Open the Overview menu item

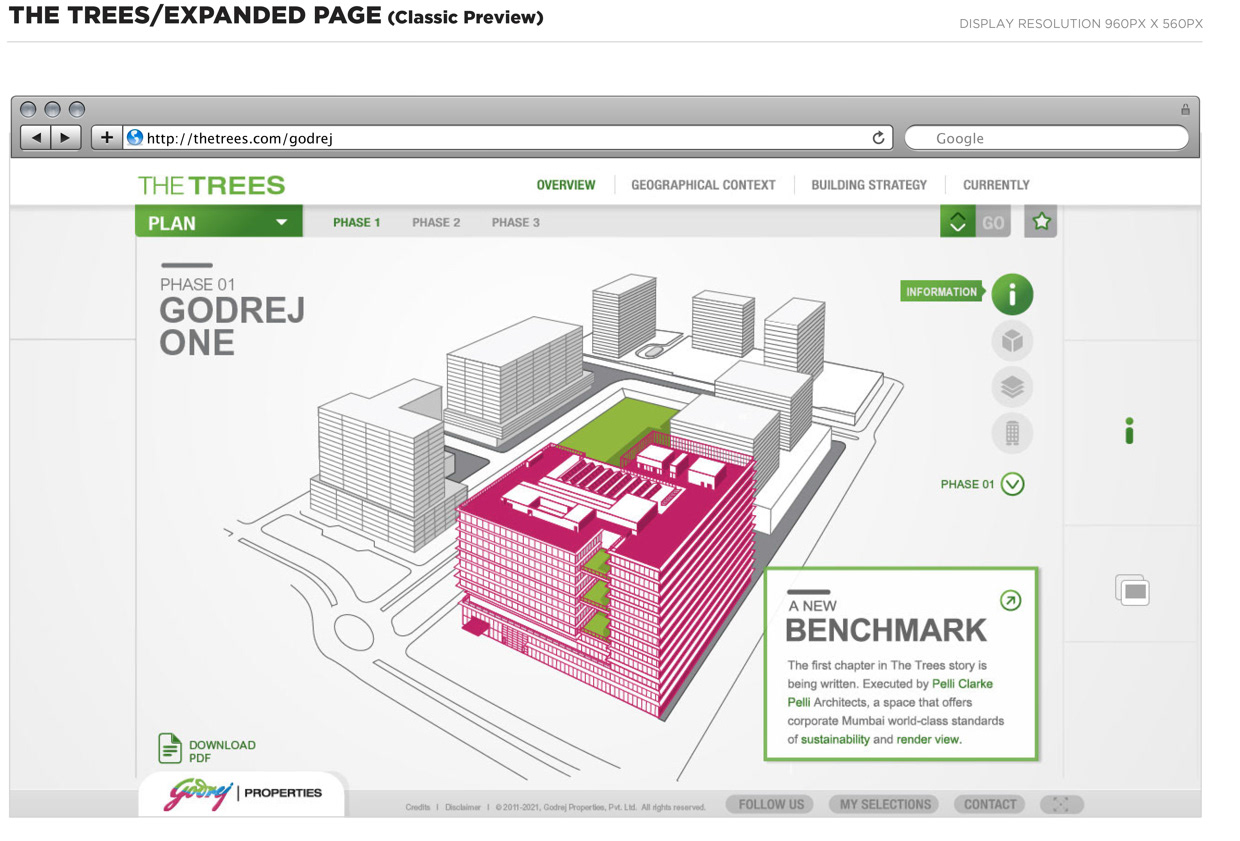point(566,185)
